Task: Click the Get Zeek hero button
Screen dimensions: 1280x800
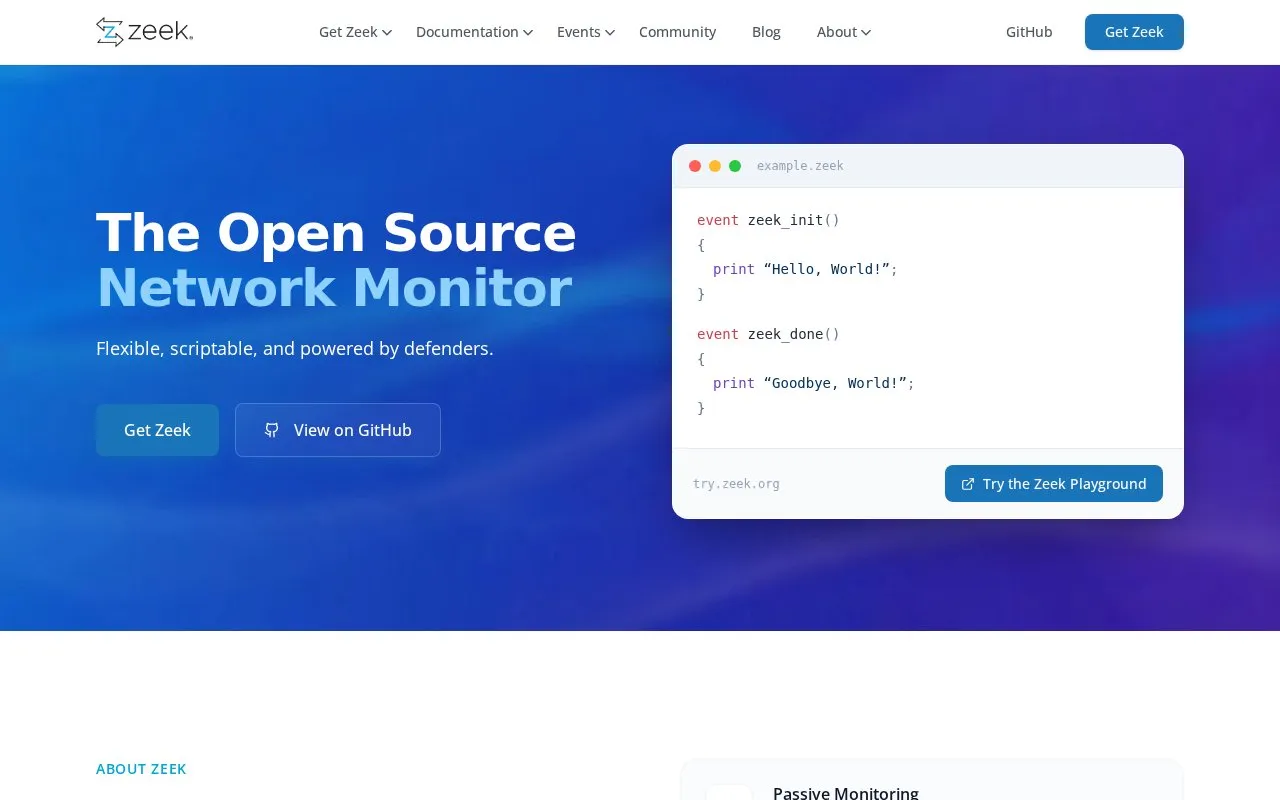Action: click(157, 430)
